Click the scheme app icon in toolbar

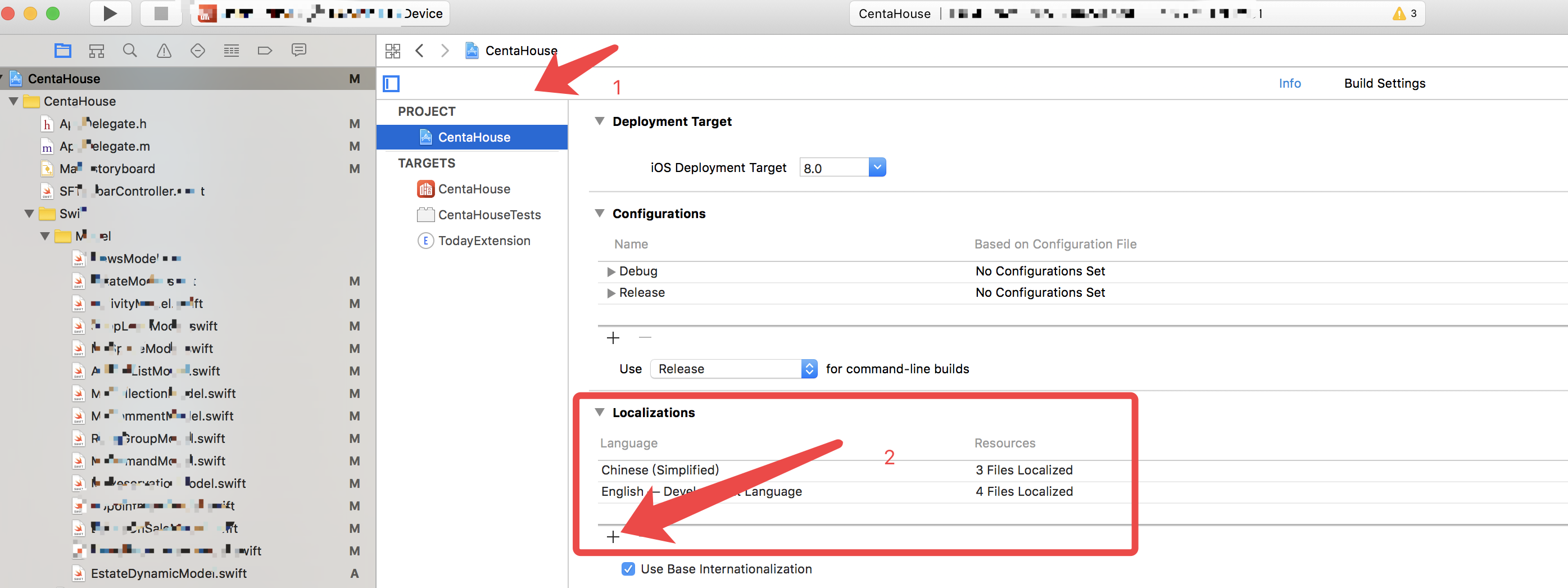click(207, 13)
